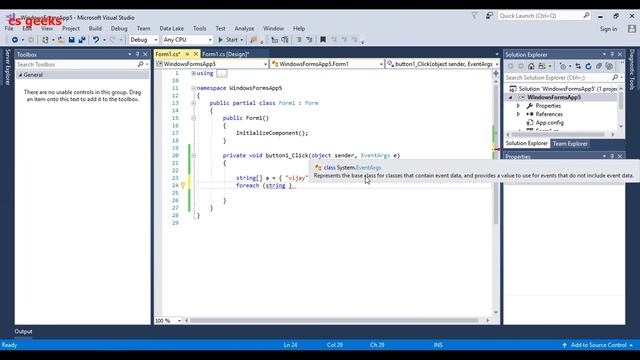Click the Toolbox search magnifier icon
This screenshot has height=360, width=640.
[140, 64]
